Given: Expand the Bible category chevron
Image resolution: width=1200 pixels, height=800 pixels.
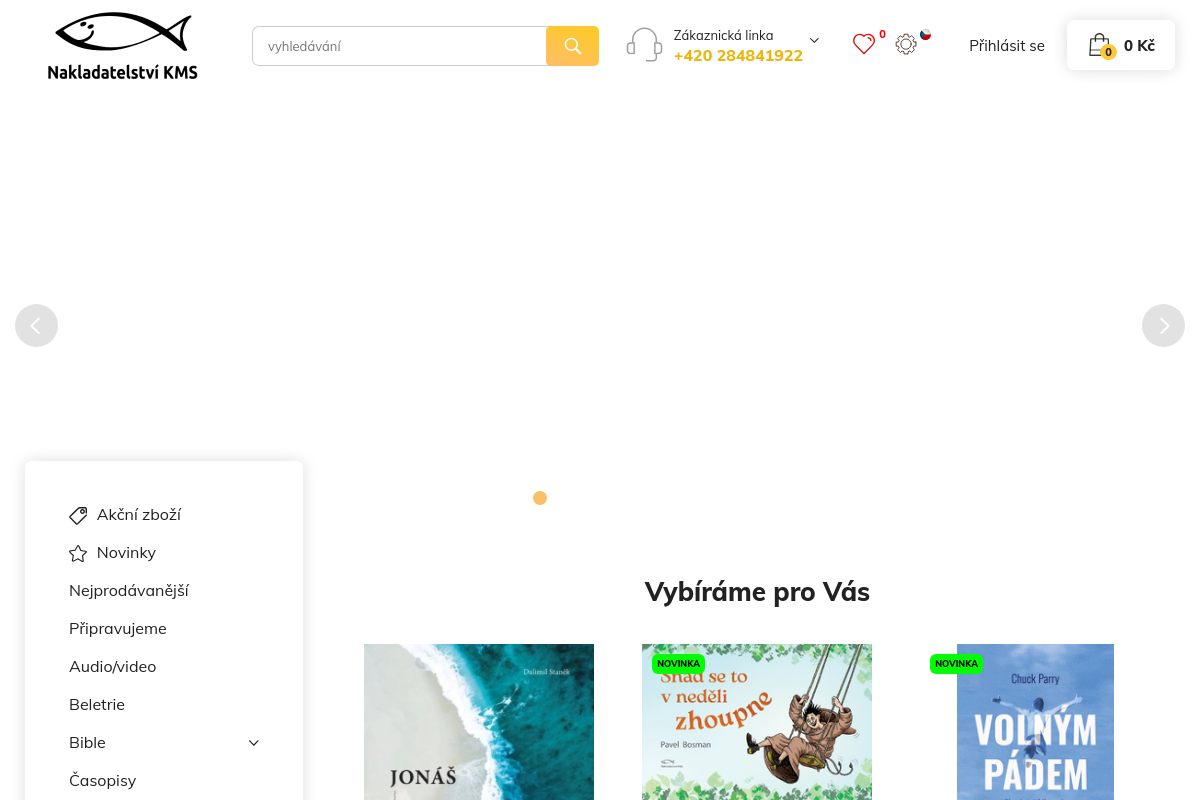Looking at the screenshot, I should point(254,743).
